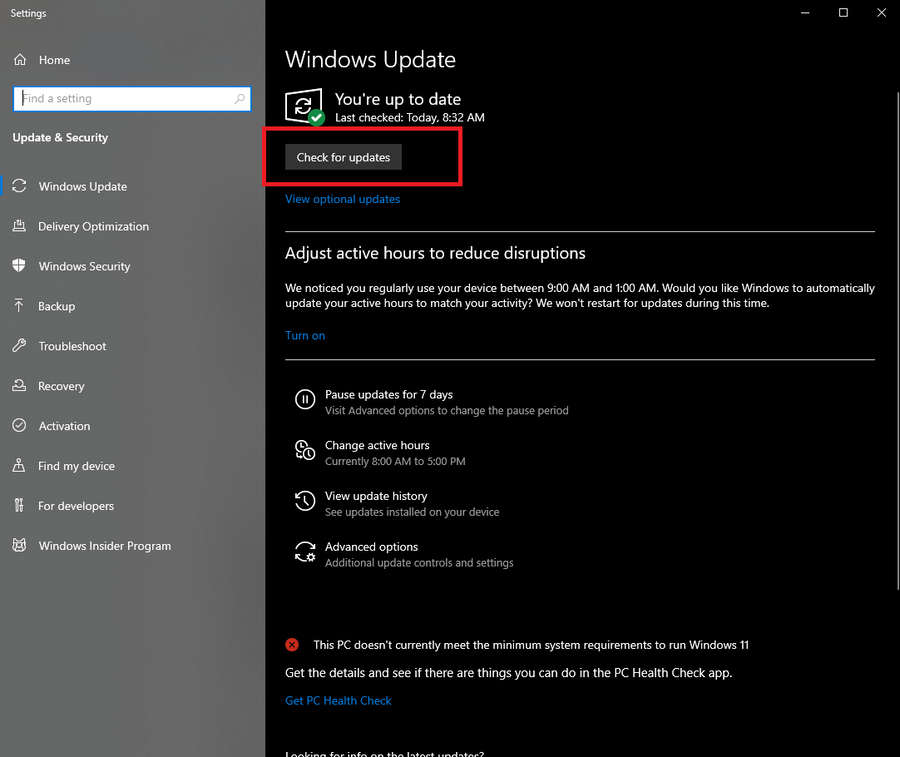Image resolution: width=900 pixels, height=757 pixels.
Task: Click Turn on for automatic active hours
Action: [x=305, y=335]
